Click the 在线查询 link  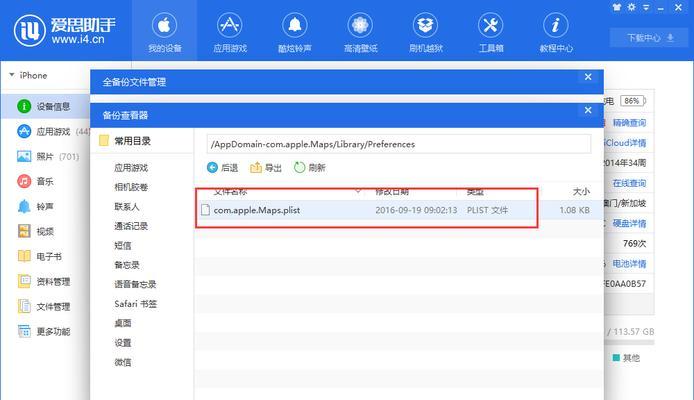(629, 183)
